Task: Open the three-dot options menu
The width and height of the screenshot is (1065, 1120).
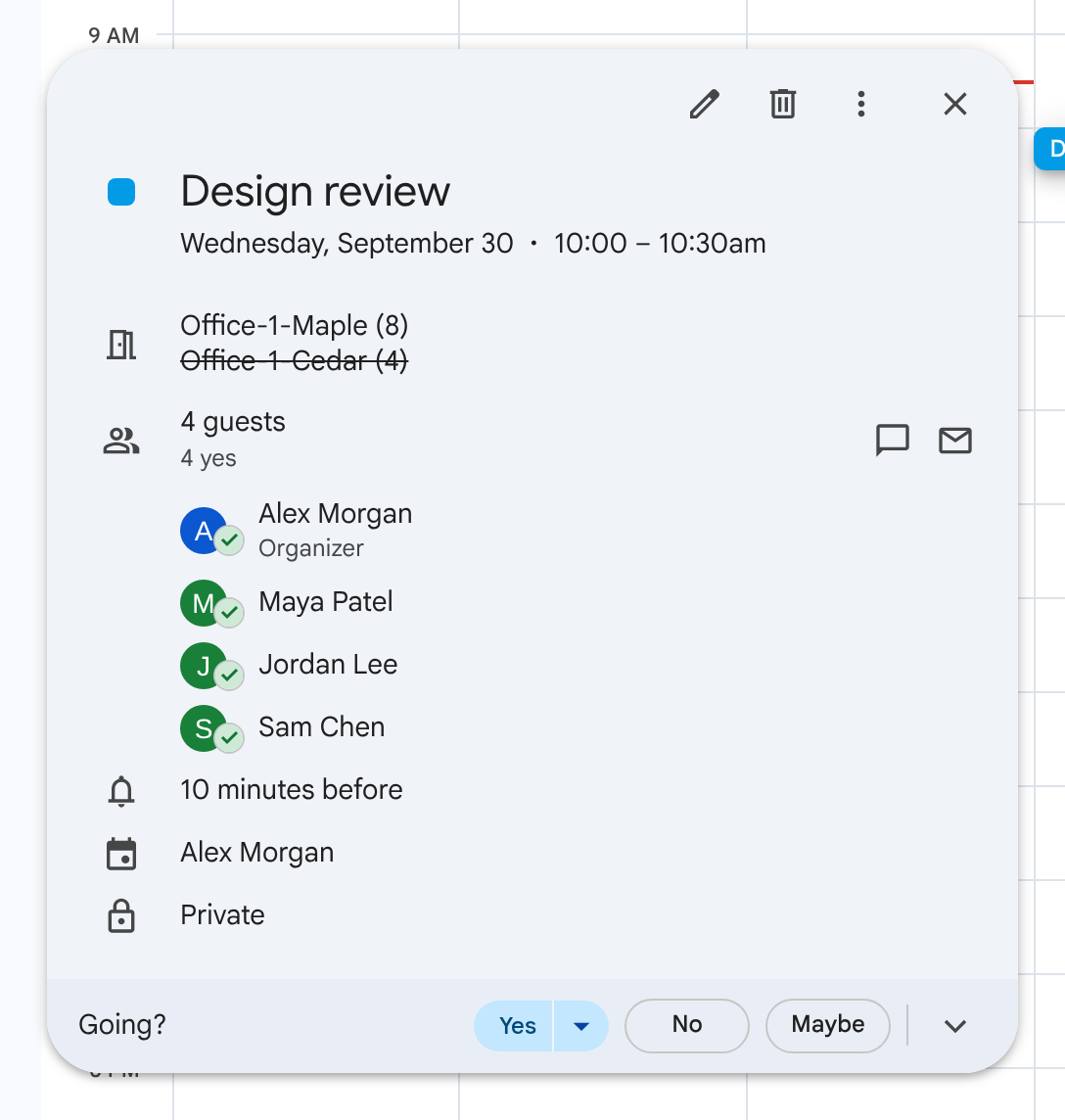Action: point(861,105)
